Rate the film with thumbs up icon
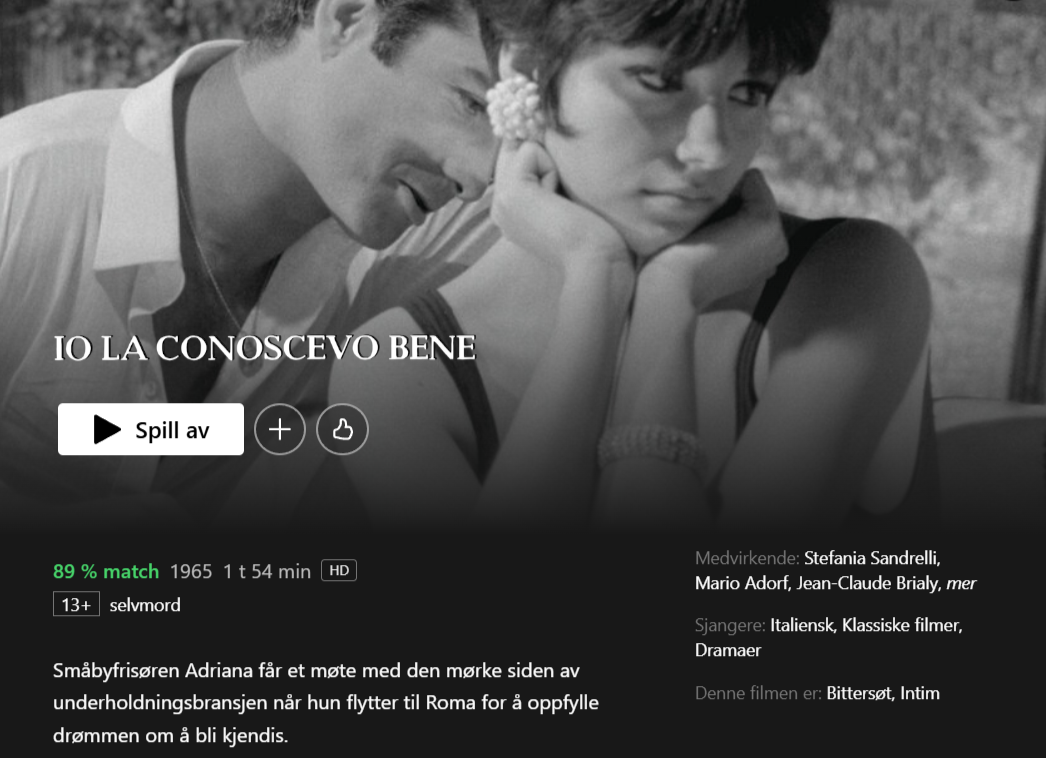The height and width of the screenshot is (758, 1046). coord(342,429)
